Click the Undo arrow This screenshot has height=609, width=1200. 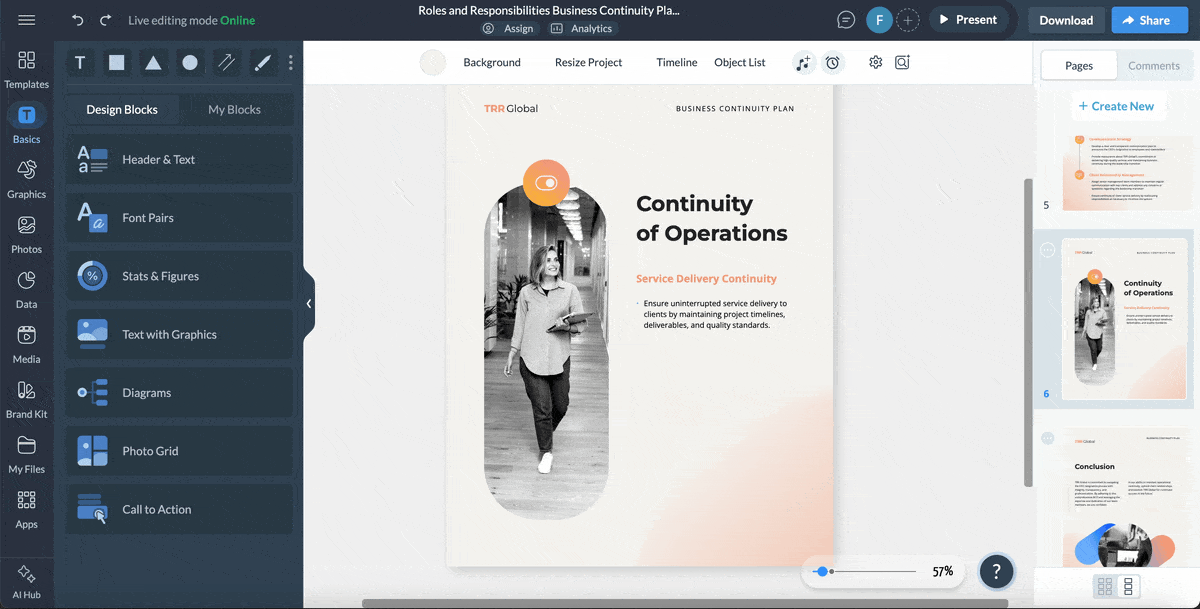(77, 19)
